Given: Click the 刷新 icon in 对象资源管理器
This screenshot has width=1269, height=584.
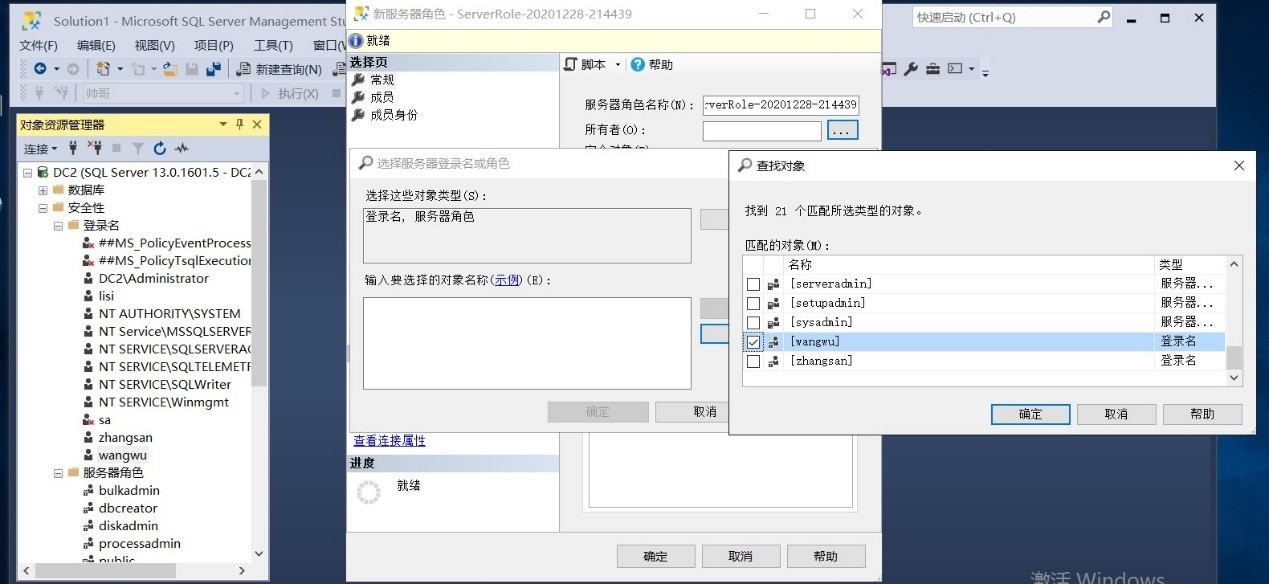Looking at the screenshot, I should (x=160, y=148).
